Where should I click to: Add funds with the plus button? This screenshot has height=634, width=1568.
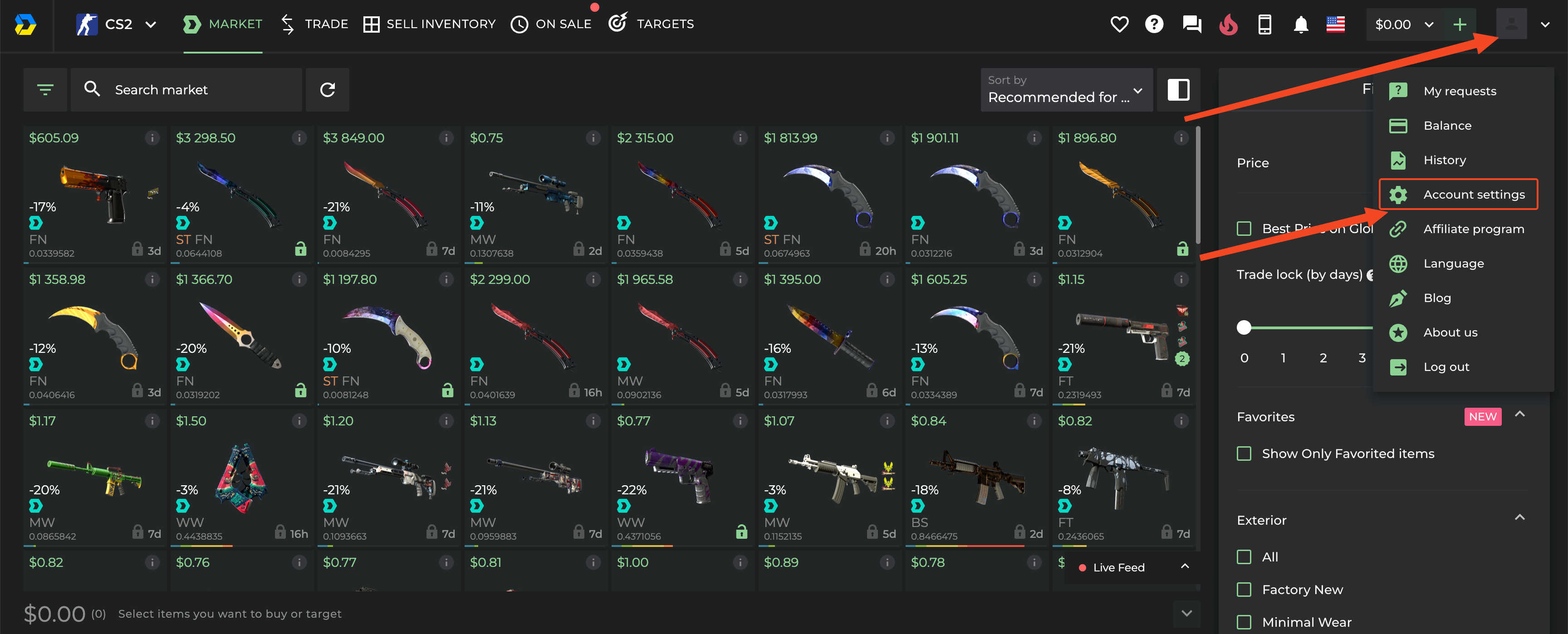pos(1459,24)
